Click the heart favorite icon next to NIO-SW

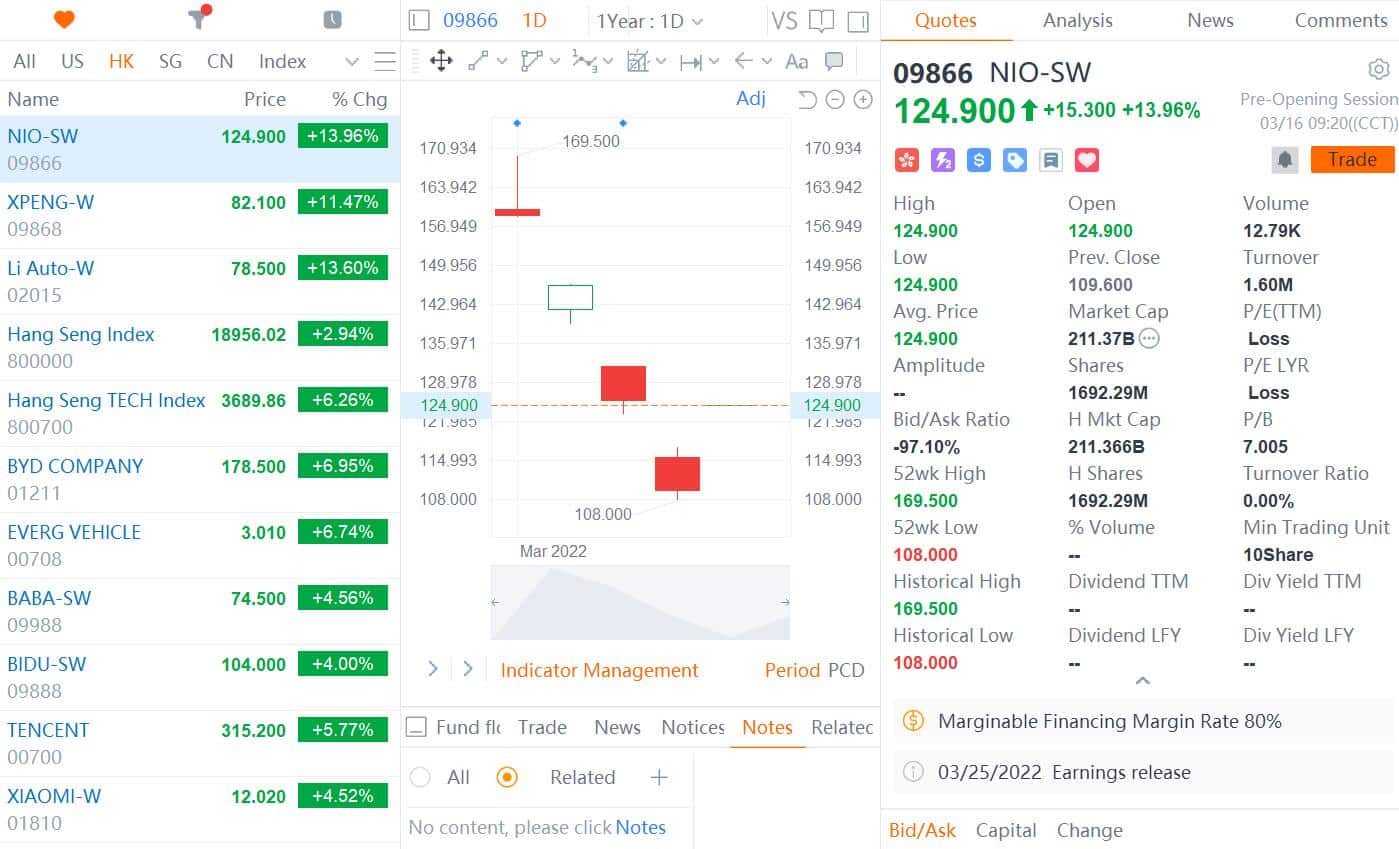1086,159
